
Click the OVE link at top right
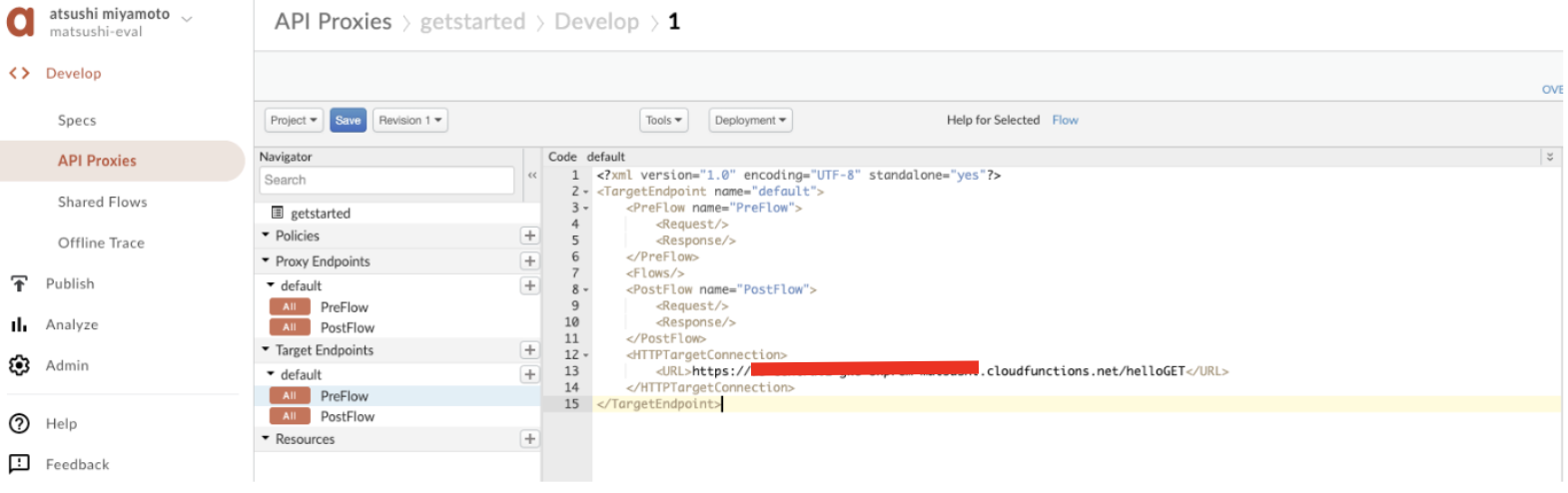[x=1552, y=90]
